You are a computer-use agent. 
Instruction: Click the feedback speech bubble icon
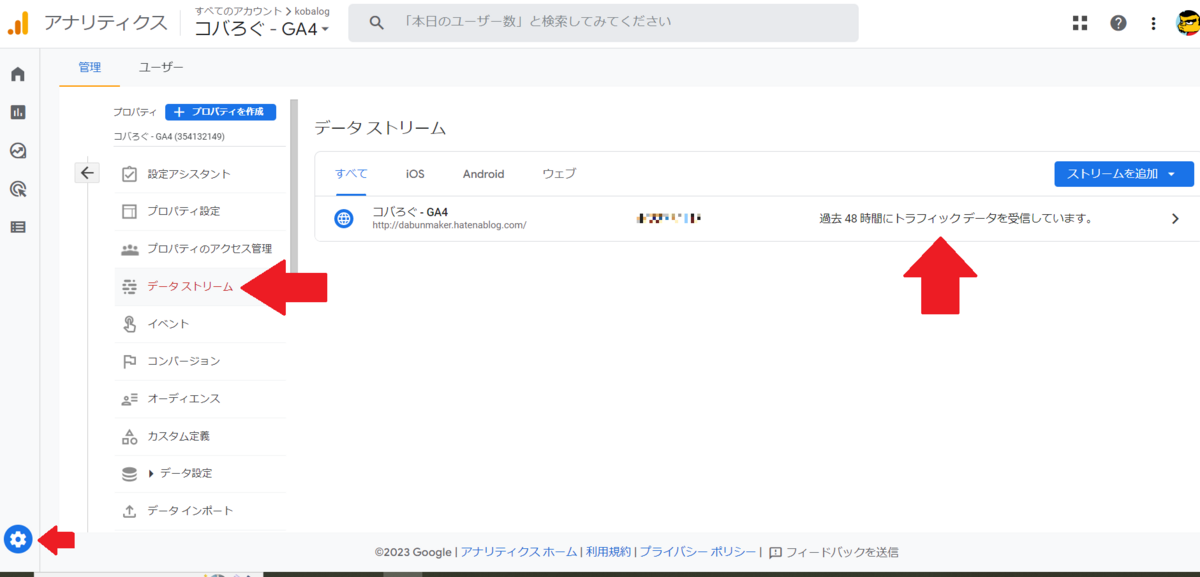(776, 552)
